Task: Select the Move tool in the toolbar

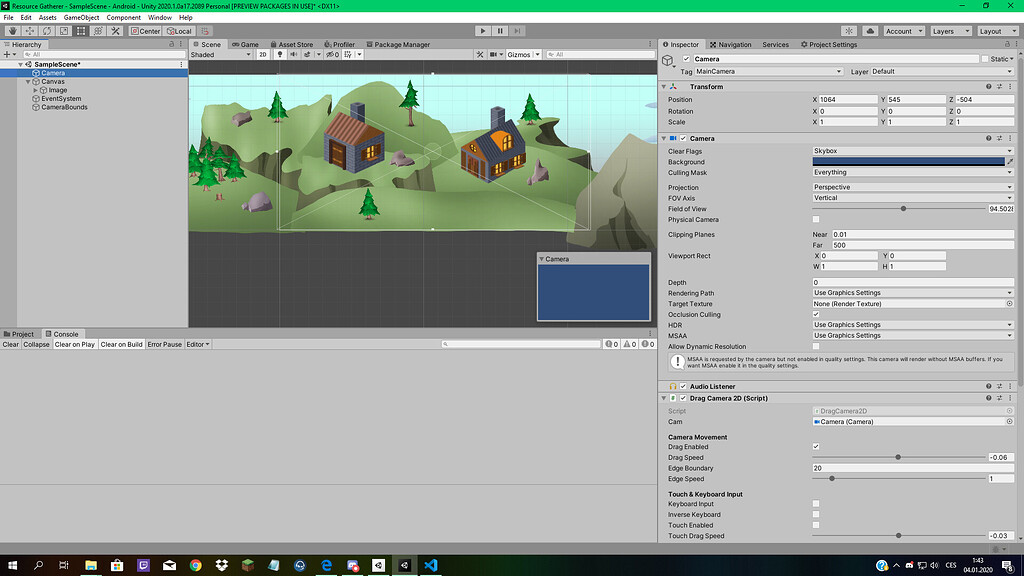Action: pyautogui.click(x=29, y=30)
